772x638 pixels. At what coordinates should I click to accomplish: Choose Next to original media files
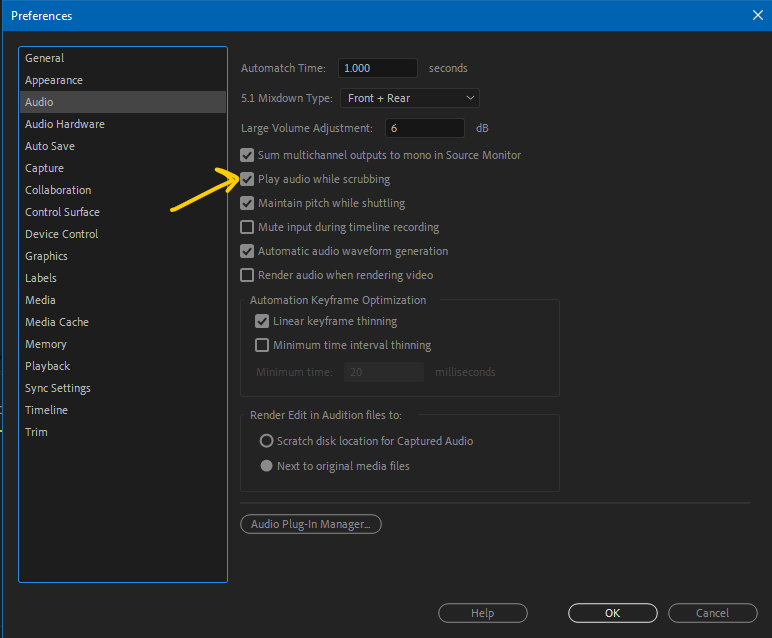pos(266,466)
